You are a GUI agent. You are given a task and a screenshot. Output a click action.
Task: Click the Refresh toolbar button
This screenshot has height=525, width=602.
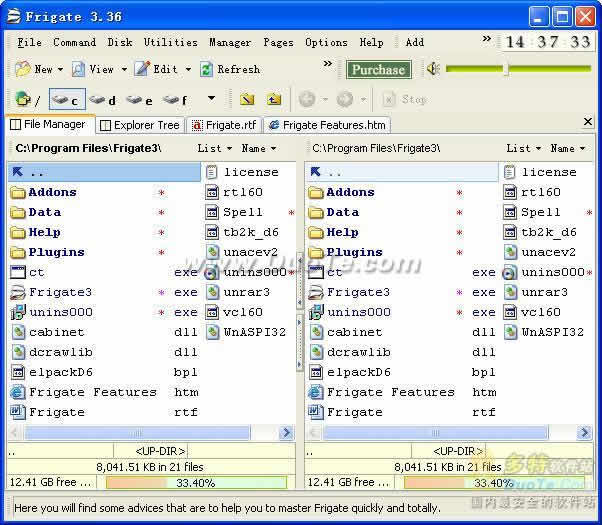click(230, 70)
